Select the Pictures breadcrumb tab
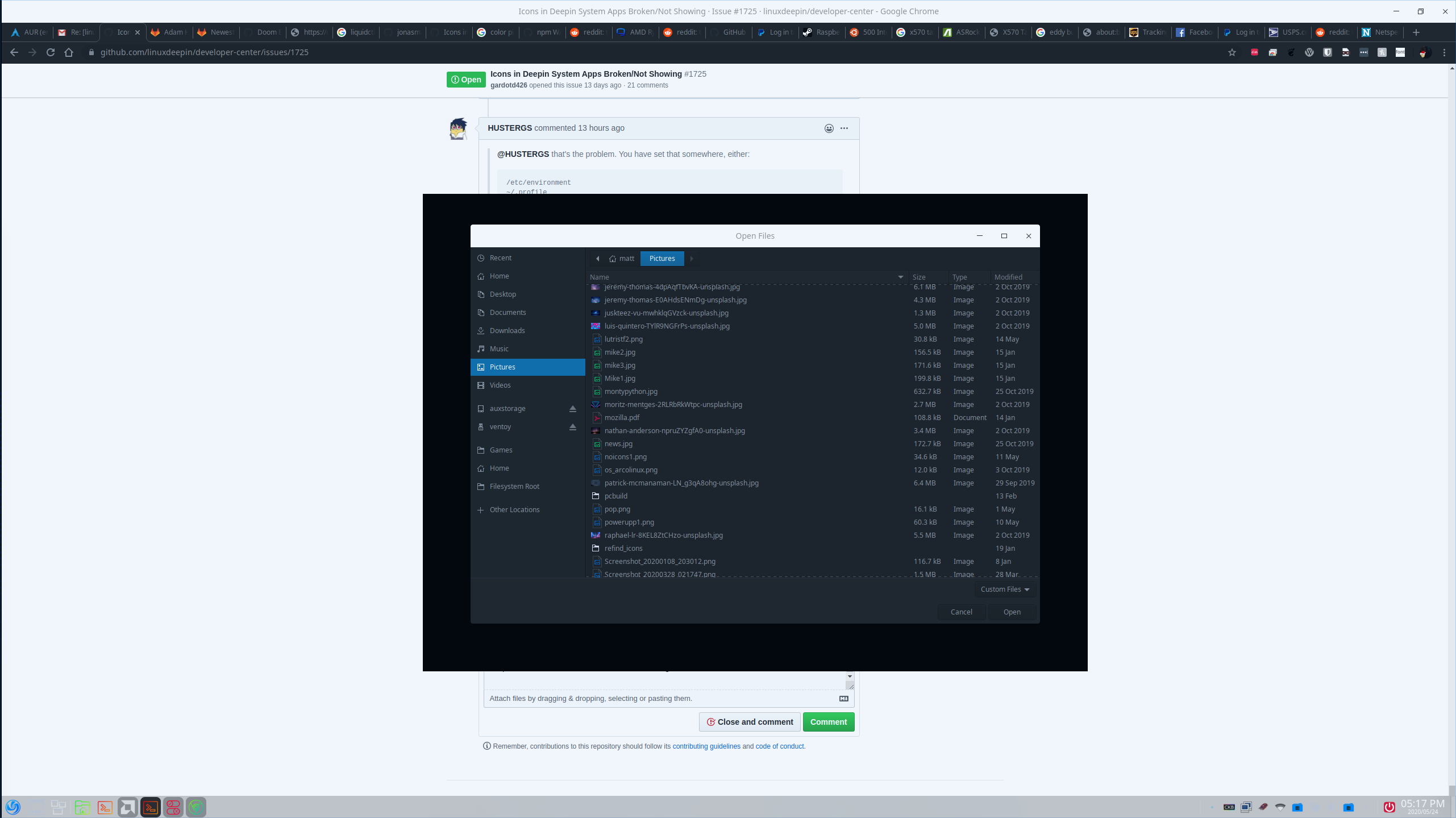The width and height of the screenshot is (1456, 818). [x=662, y=258]
